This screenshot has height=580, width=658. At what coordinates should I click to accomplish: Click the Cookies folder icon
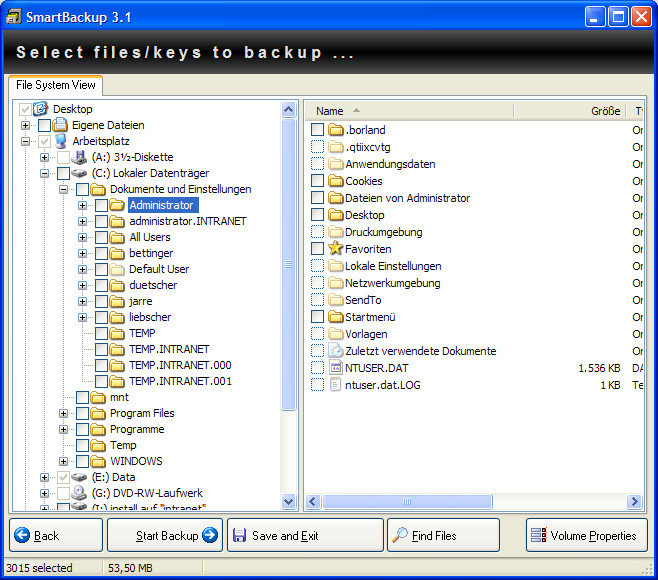point(335,181)
